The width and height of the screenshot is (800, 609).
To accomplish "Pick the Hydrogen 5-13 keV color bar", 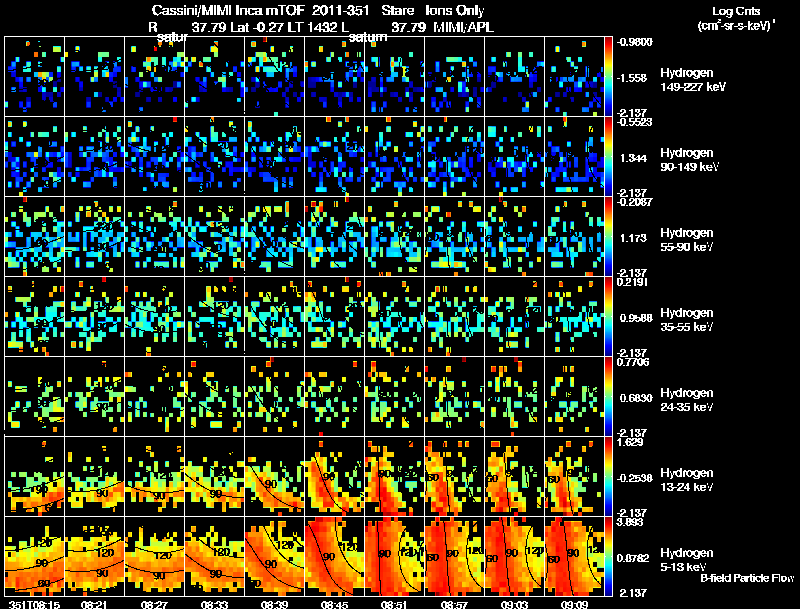I will point(608,556).
